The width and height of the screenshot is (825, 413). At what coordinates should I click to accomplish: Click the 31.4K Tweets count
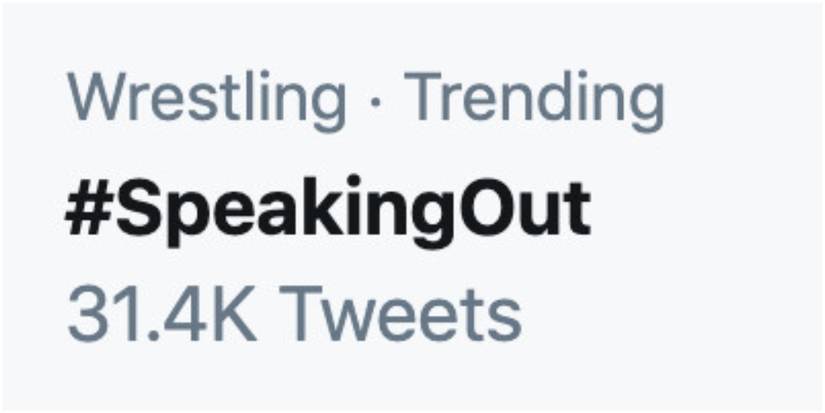[x=293, y=314]
